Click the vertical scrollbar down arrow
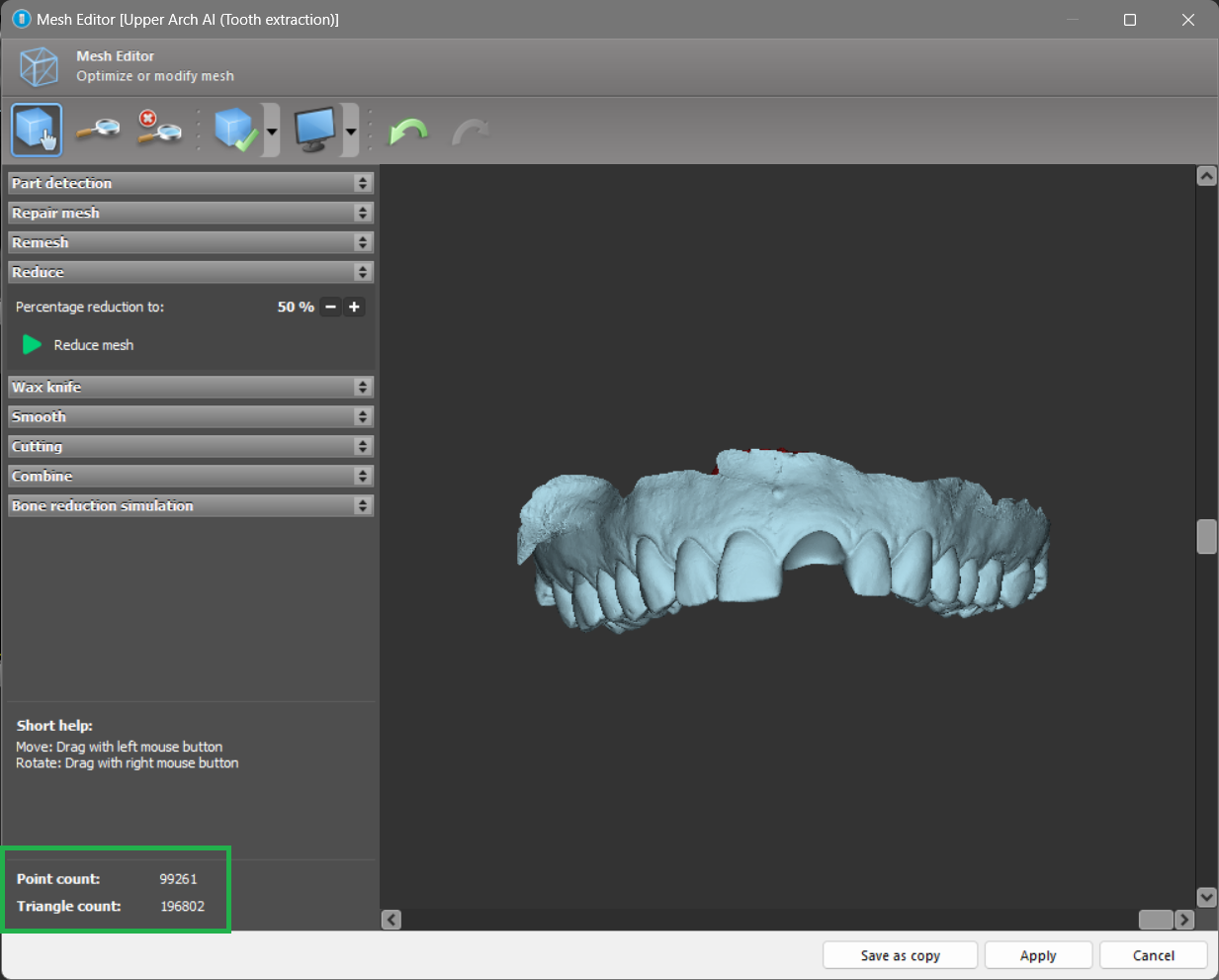Screen dimensions: 1219x980 [x=1206, y=897]
